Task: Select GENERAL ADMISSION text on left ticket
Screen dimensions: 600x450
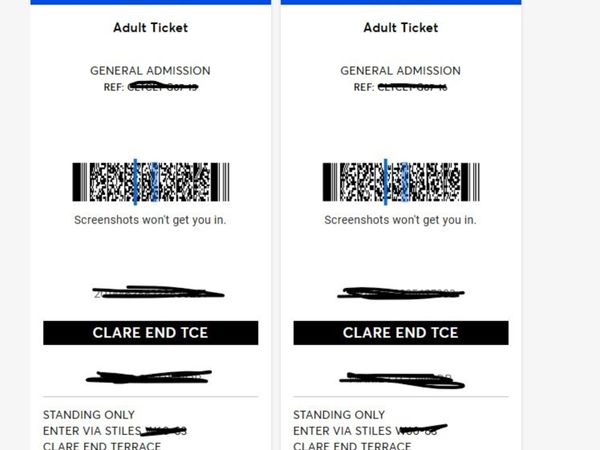Action: 150,71
